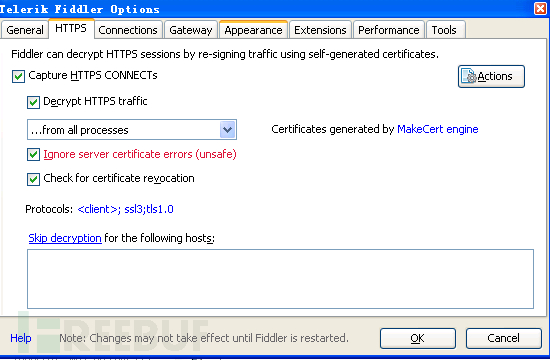Confirm settings with the OK button
The height and width of the screenshot is (360, 550).
point(417,338)
